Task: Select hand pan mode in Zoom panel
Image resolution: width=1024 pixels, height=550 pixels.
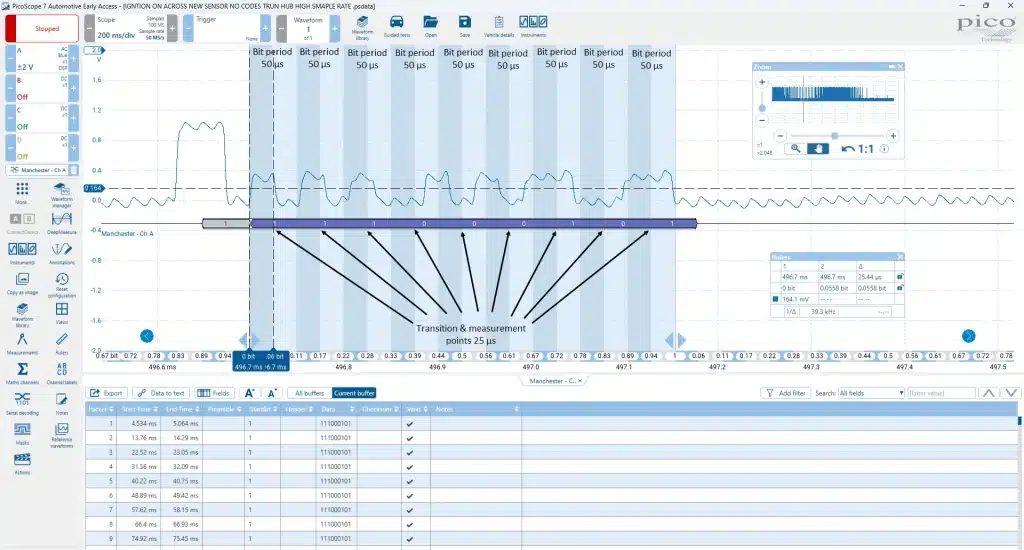Action: tap(818, 148)
